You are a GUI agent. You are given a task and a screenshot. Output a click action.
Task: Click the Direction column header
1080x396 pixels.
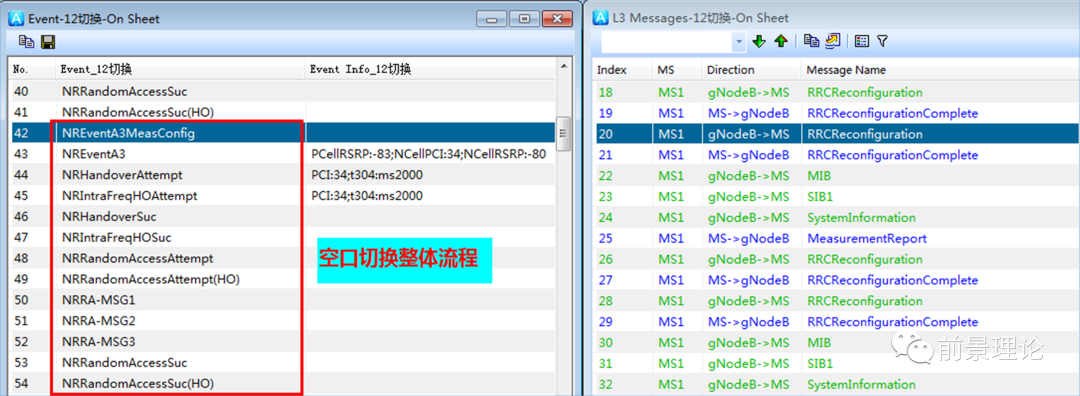pyautogui.click(x=751, y=70)
